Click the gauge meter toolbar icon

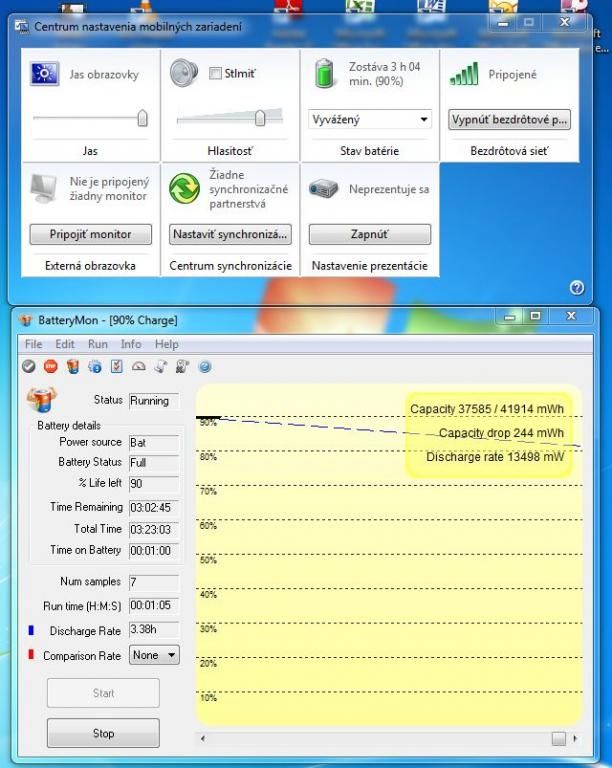(x=138, y=367)
